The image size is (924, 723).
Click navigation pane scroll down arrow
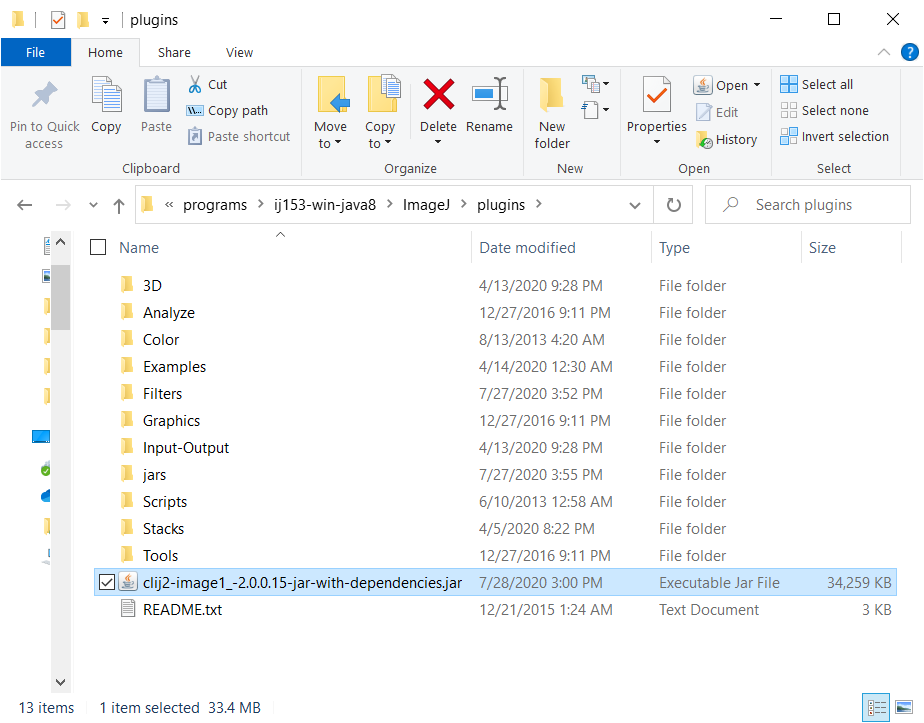pyautogui.click(x=60, y=682)
